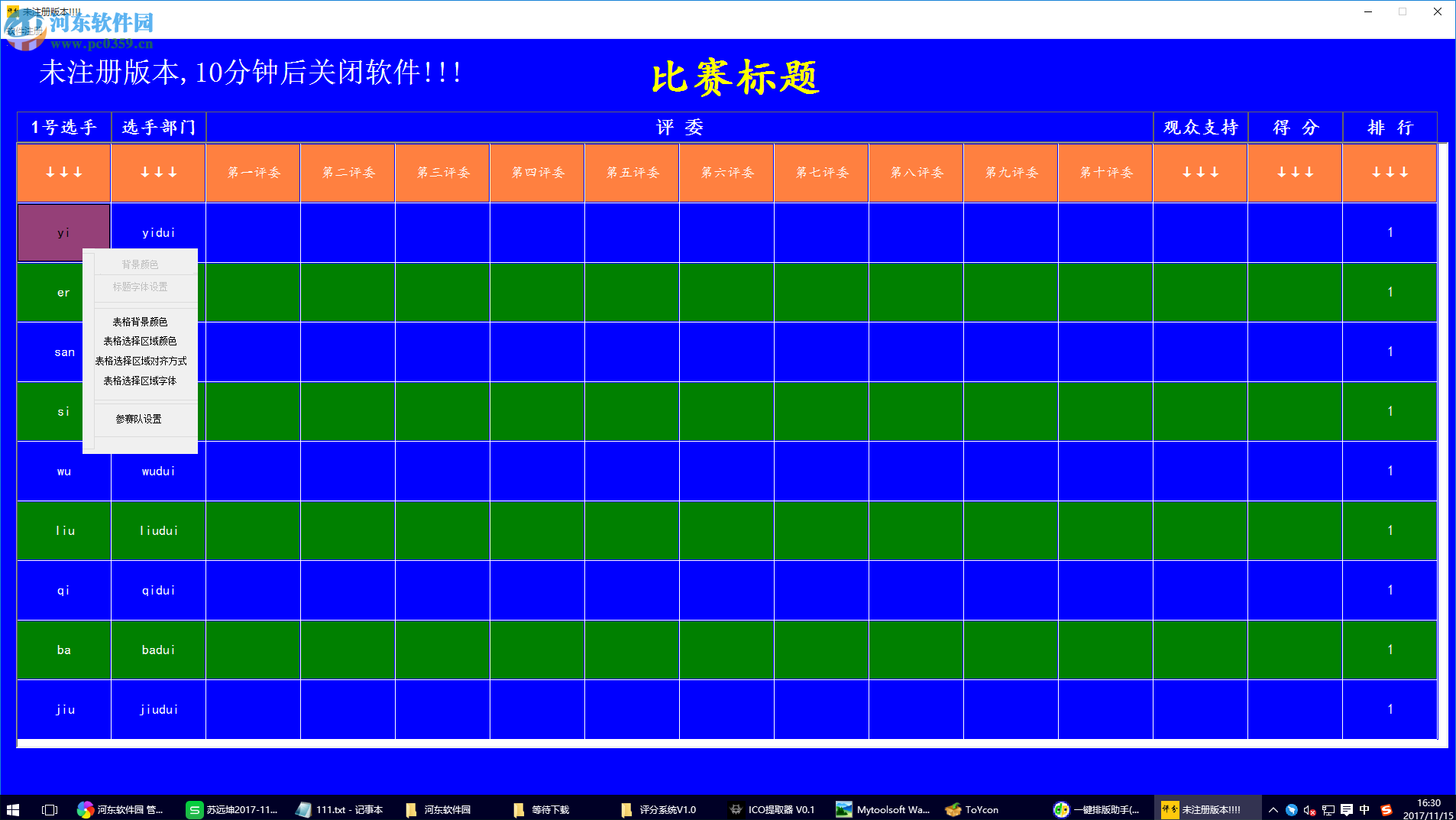Click the 第五评委 header cell

coord(633,173)
